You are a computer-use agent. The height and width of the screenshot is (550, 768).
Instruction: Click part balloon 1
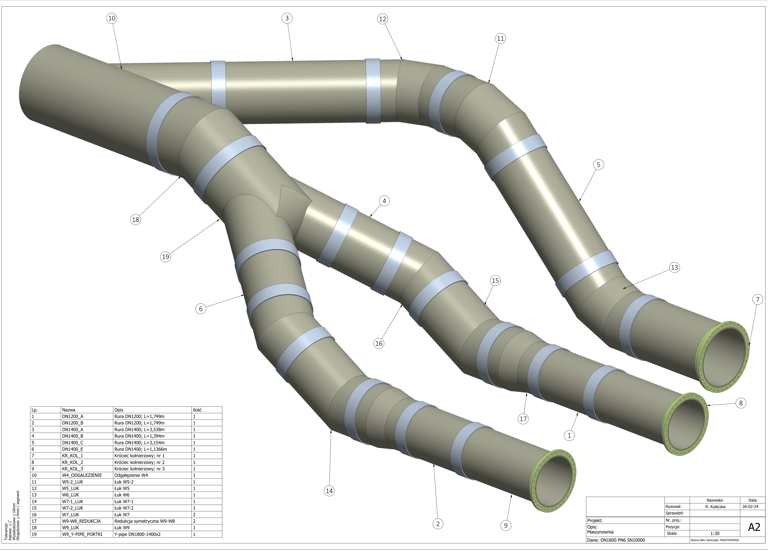click(x=569, y=435)
